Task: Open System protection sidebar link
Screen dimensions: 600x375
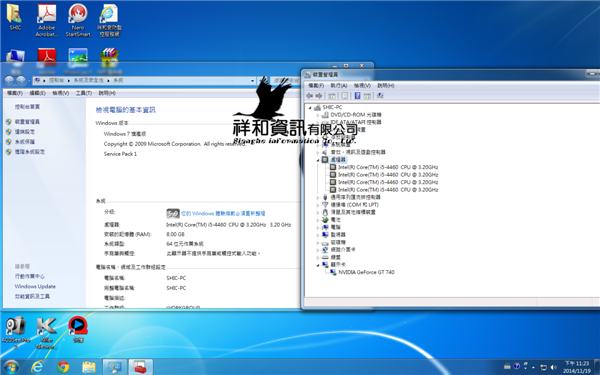Action: pyautogui.click(x=25, y=142)
